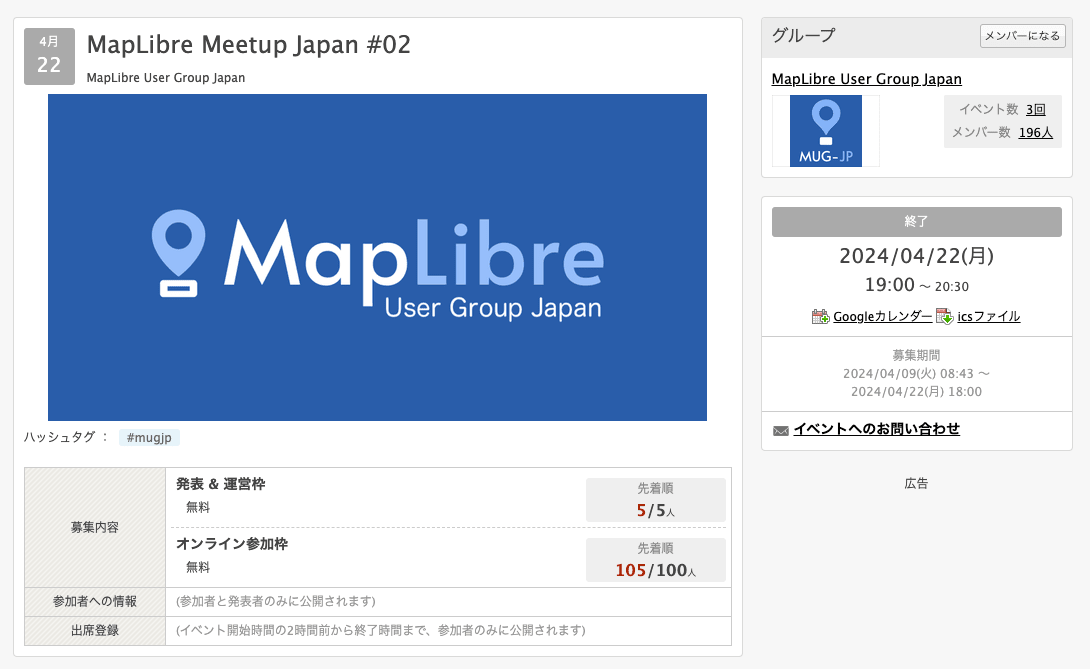The height and width of the screenshot is (669, 1090).
Task: Click the 発表 & 運営枠 heading
Action: pos(220,484)
